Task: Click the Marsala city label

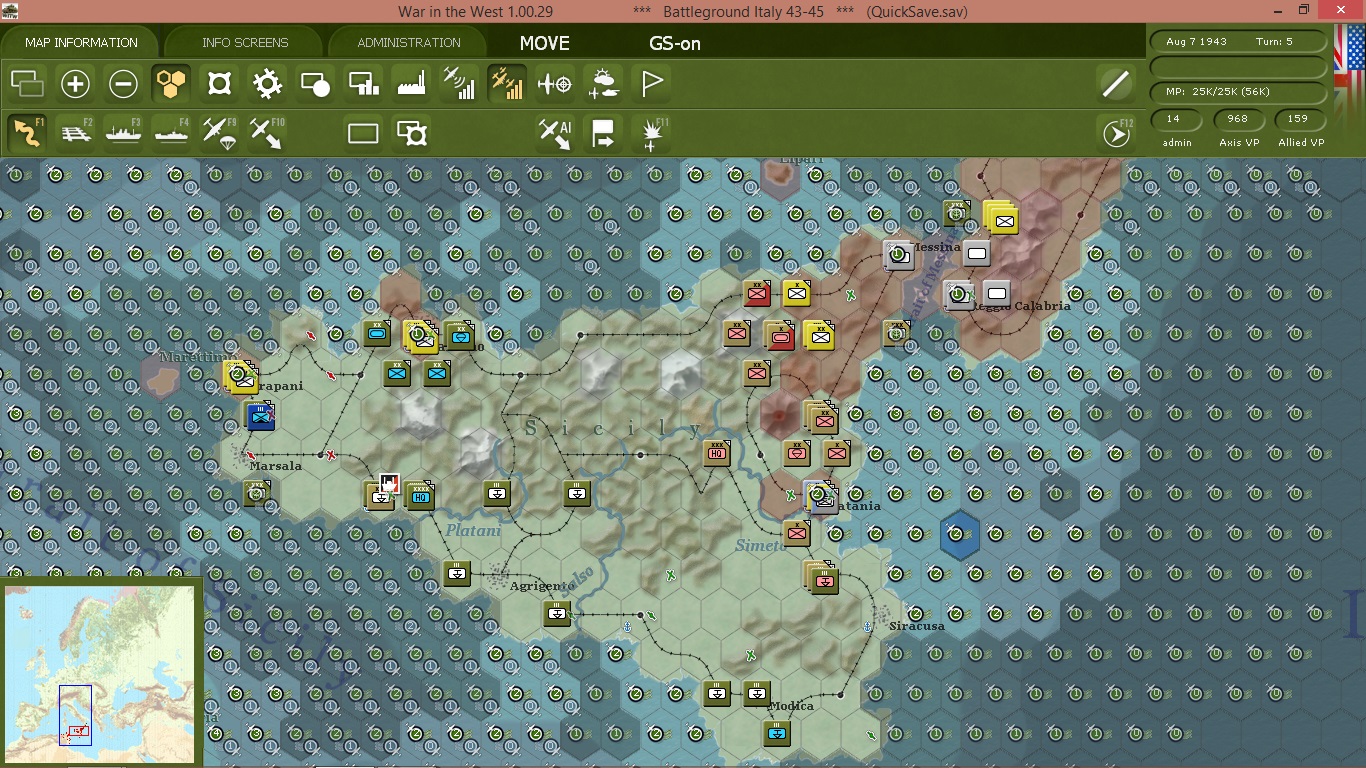Action: click(276, 466)
